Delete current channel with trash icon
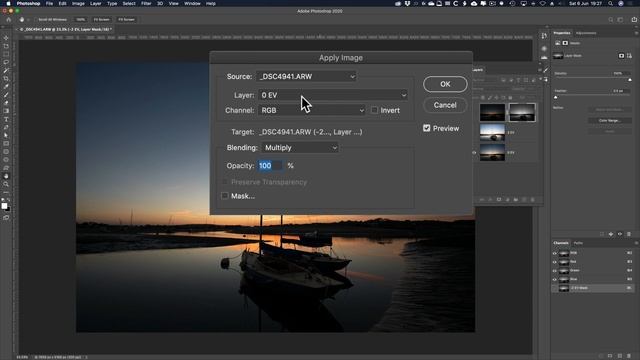The image size is (640, 360). [629, 356]
